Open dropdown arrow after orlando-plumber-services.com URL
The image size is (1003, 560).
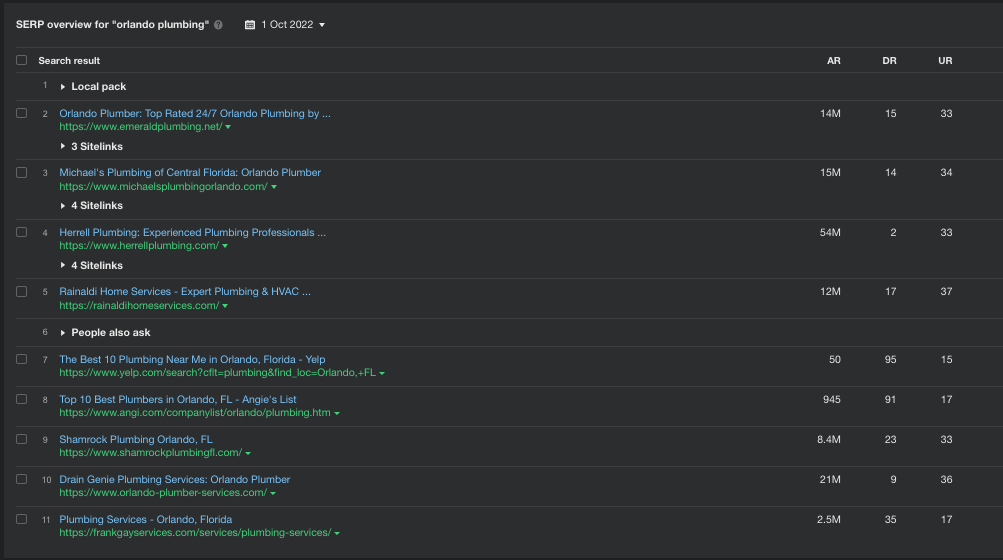[273, 493]
